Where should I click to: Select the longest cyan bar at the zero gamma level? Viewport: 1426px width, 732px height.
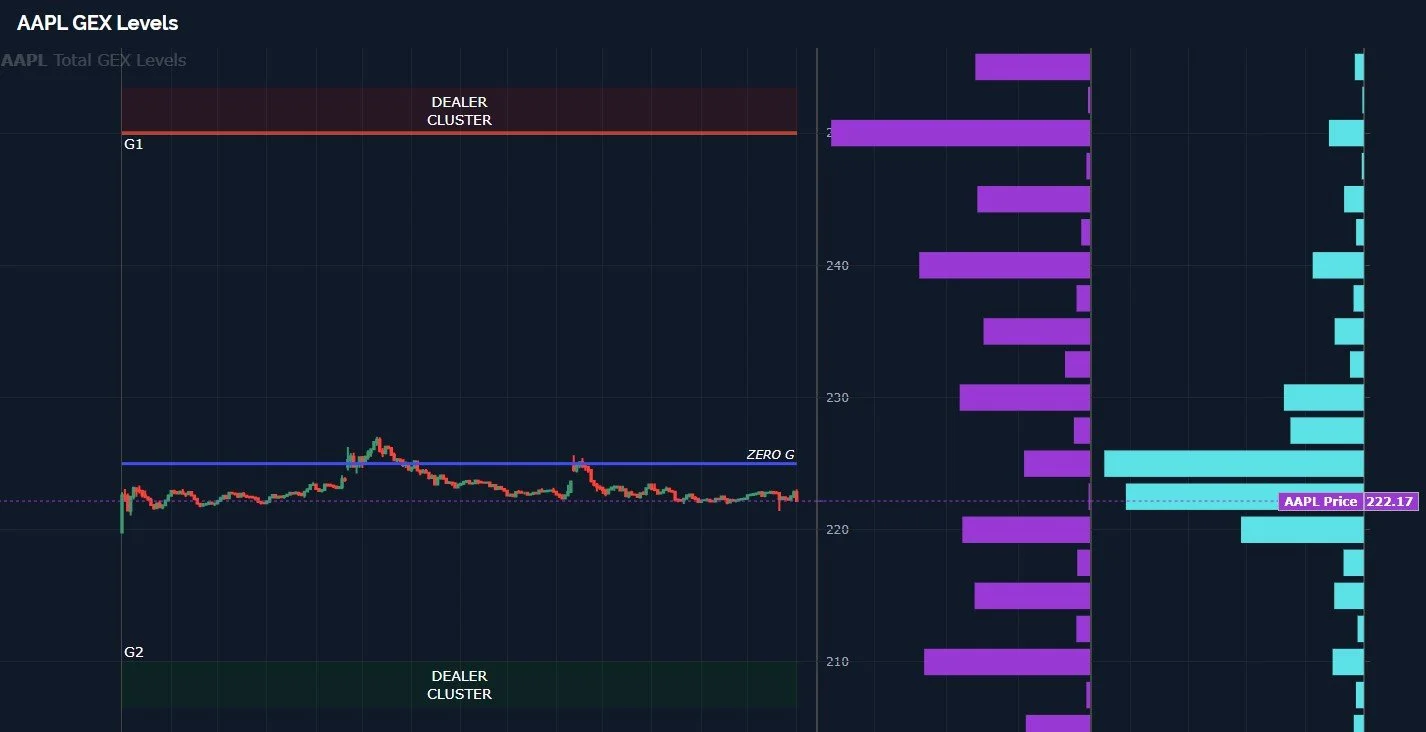[1234, 464]
